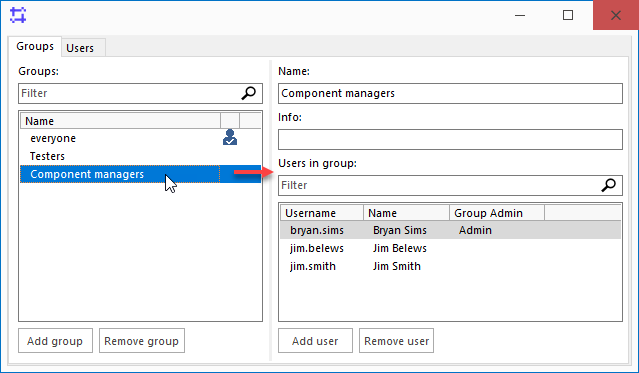Select the jim.smith username cell

[313, 266]
